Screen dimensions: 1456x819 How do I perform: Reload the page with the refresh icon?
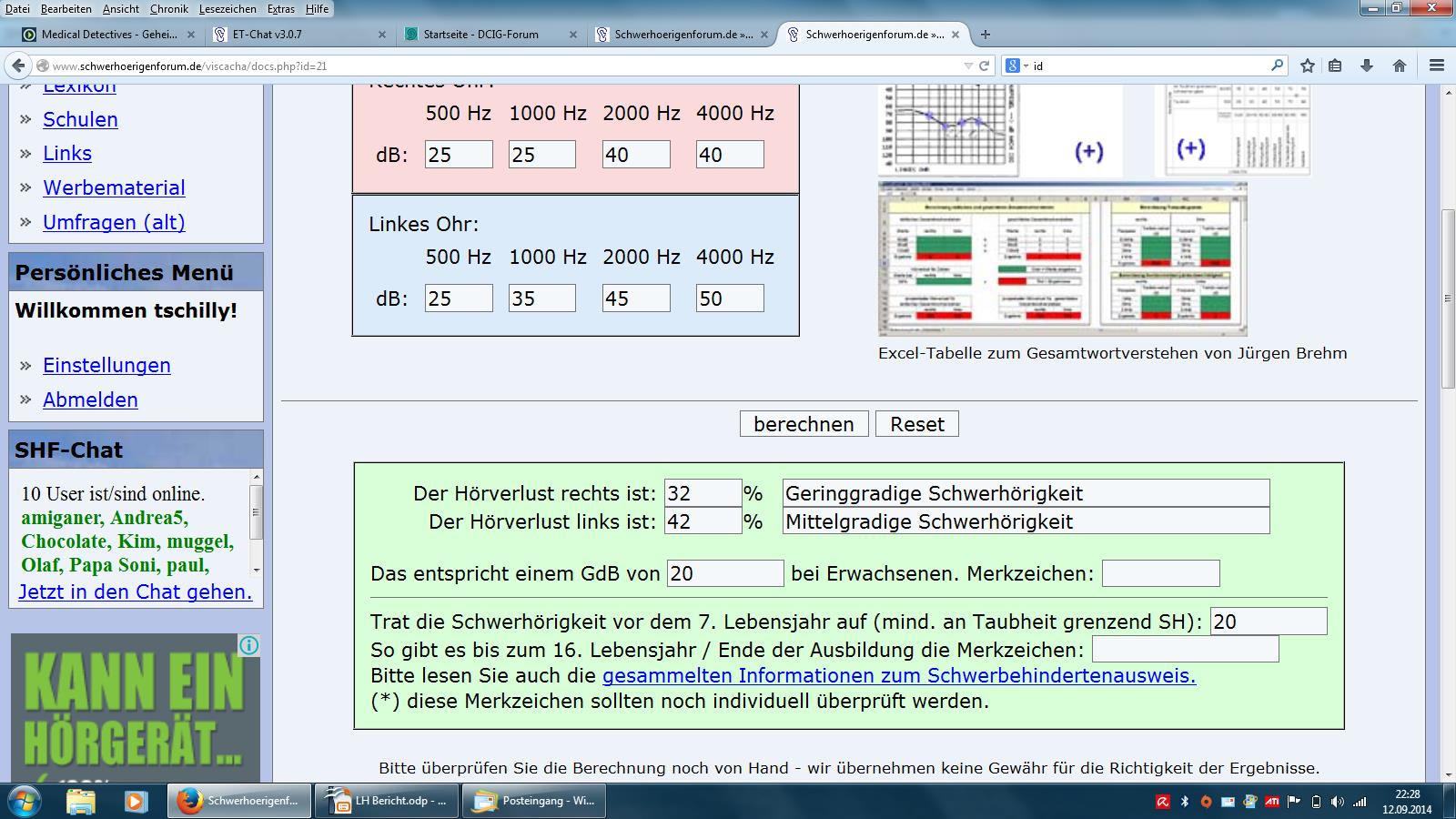point(984,66)
